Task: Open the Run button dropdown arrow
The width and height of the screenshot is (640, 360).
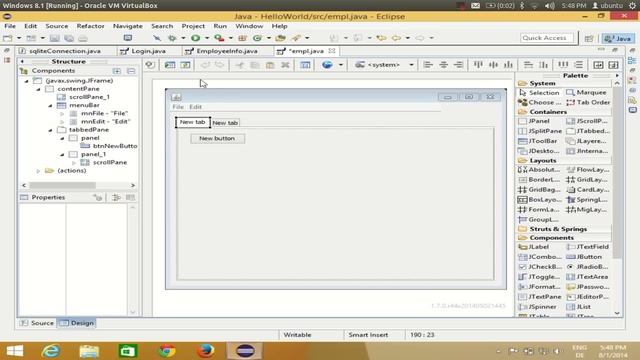Action: 207,38
